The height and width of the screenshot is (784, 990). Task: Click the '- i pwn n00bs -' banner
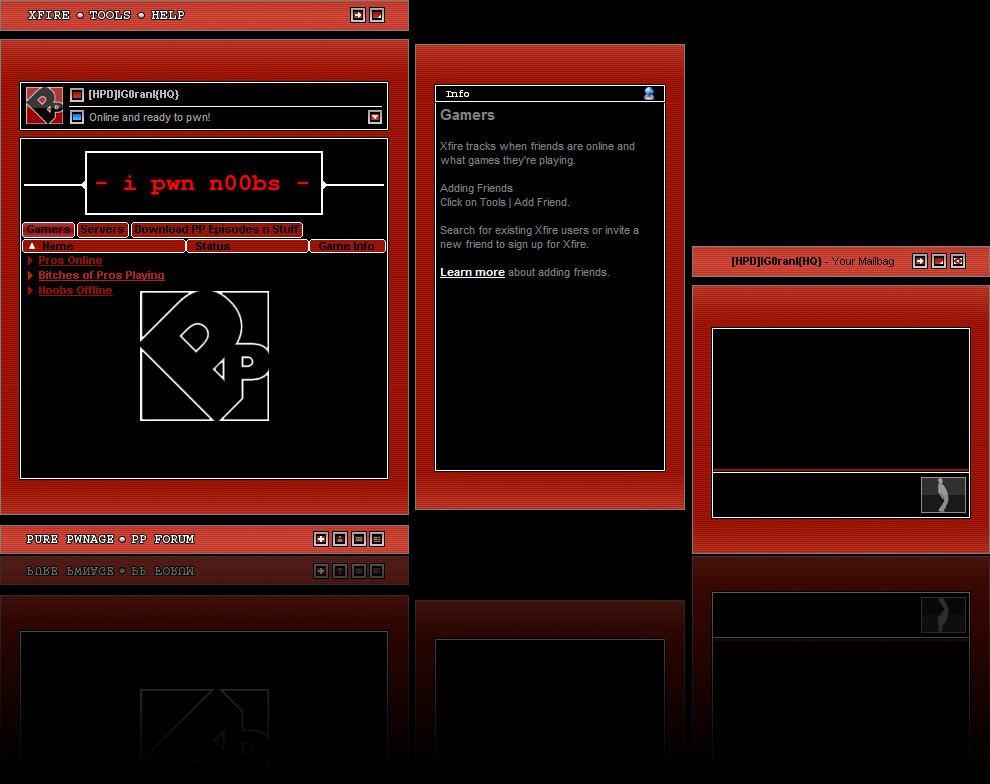[204, 183]
